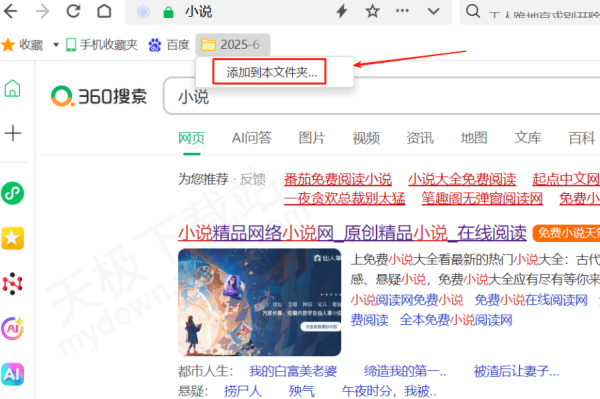600x399 pixels.
Task: Go to the browser home page icon
Action: point(104,11)
